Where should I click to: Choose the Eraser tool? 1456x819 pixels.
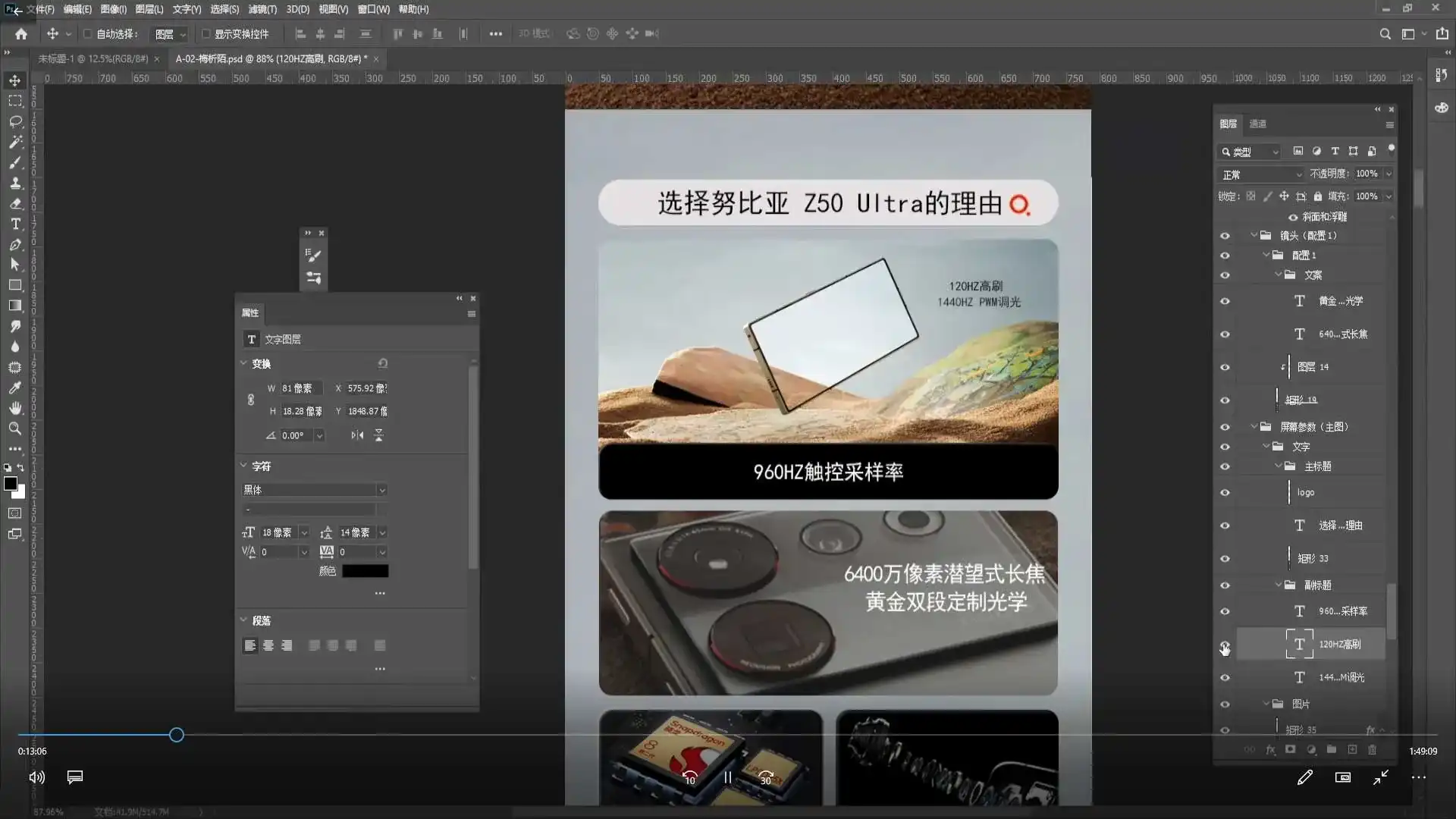click(15, 204)
